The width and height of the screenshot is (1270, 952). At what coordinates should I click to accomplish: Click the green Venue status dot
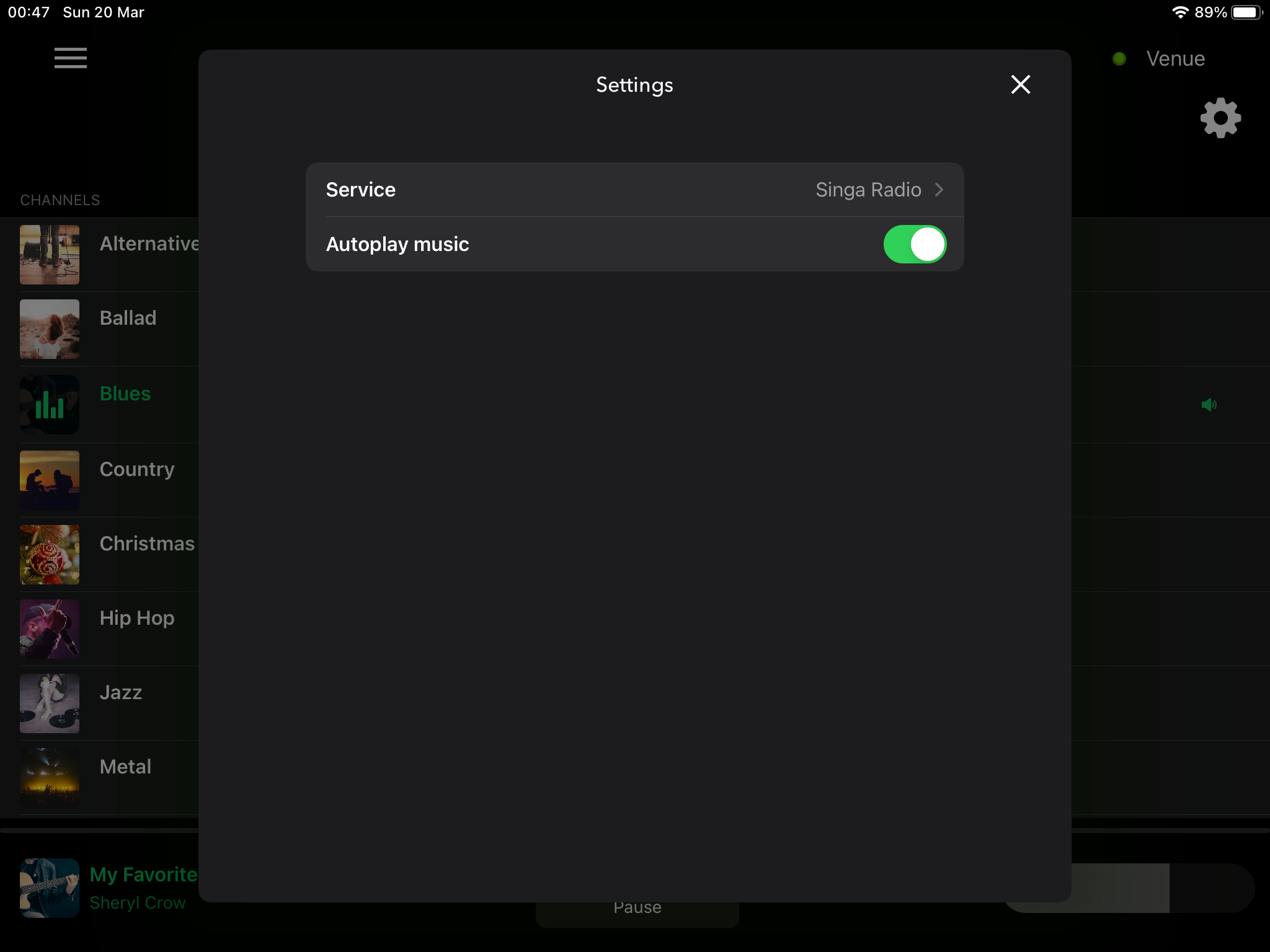tap(1119, 59)
